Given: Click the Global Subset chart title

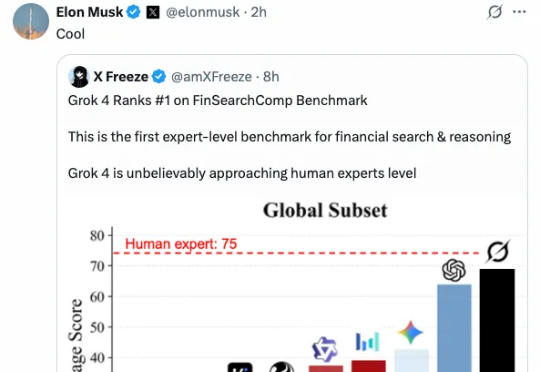Looking at the screenshot, I should (x=325, y=210).
